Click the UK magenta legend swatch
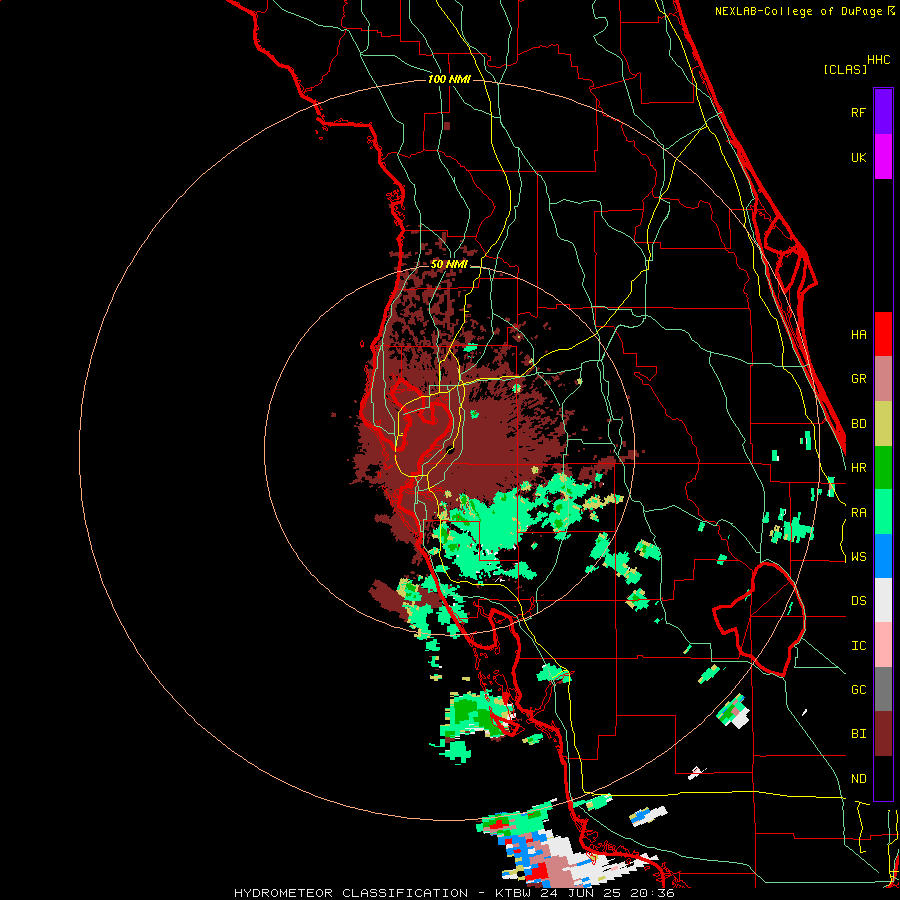 883,157
